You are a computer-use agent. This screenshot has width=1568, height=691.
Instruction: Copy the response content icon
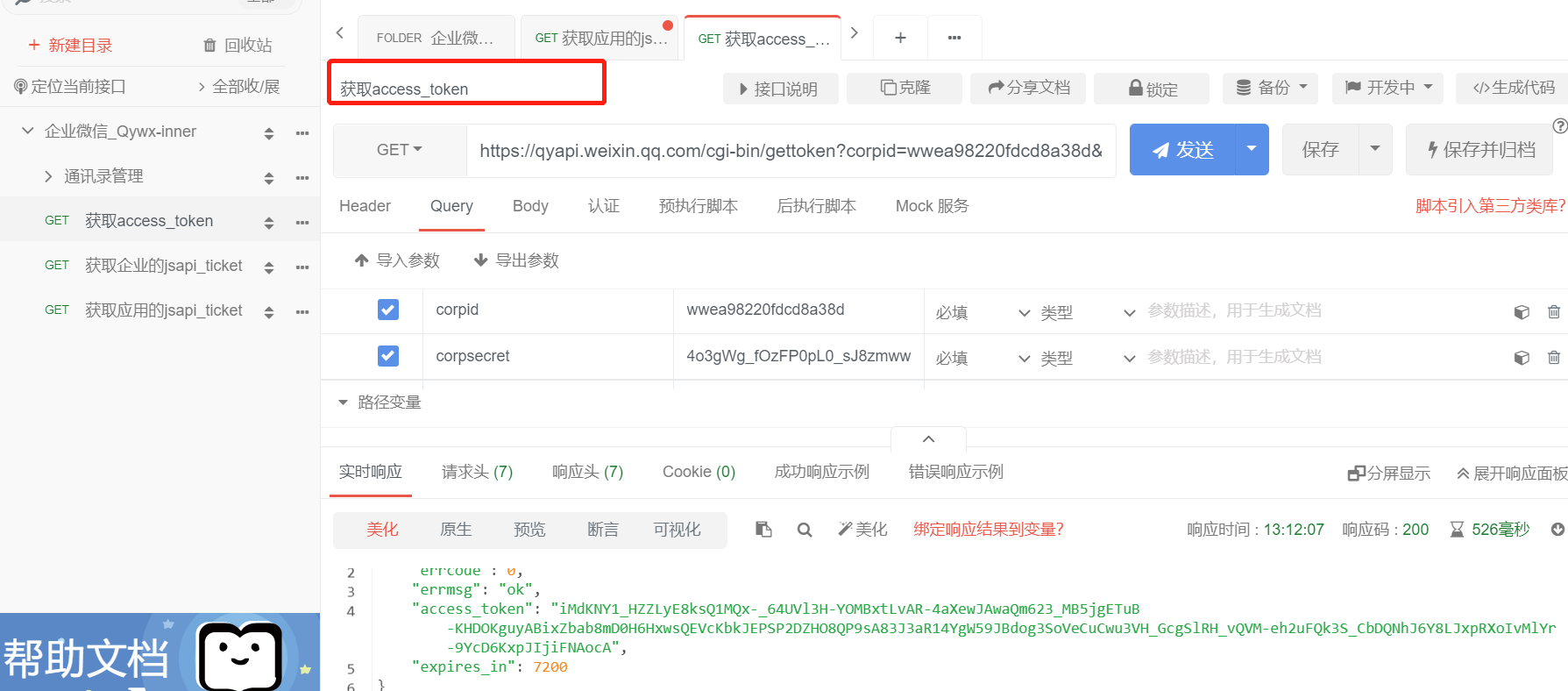point(763,529)
